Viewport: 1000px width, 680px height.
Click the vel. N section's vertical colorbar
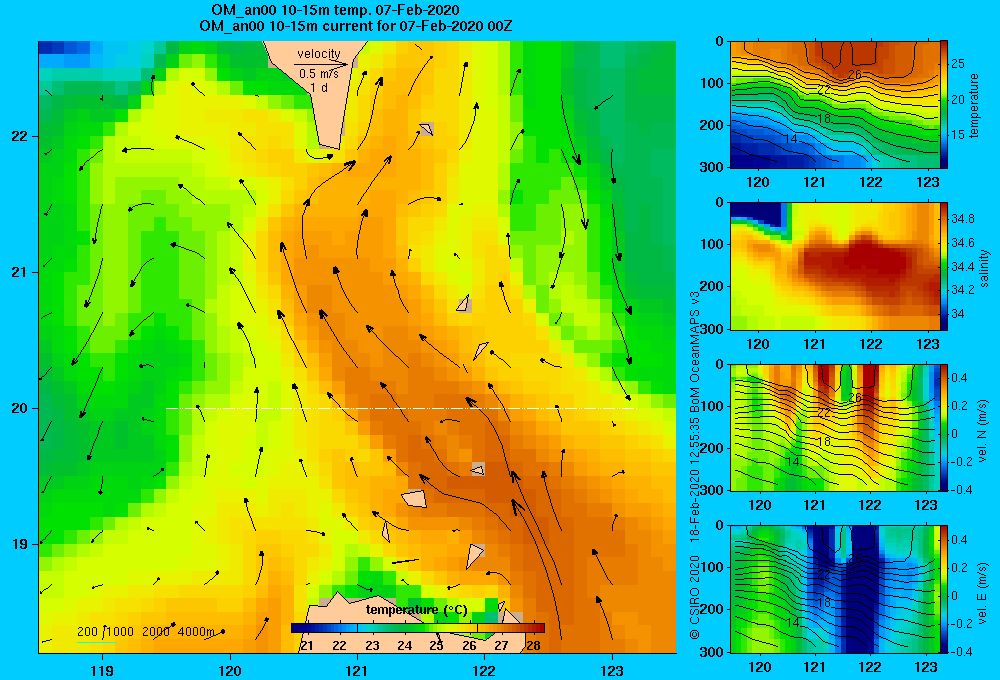pos(944,427)
